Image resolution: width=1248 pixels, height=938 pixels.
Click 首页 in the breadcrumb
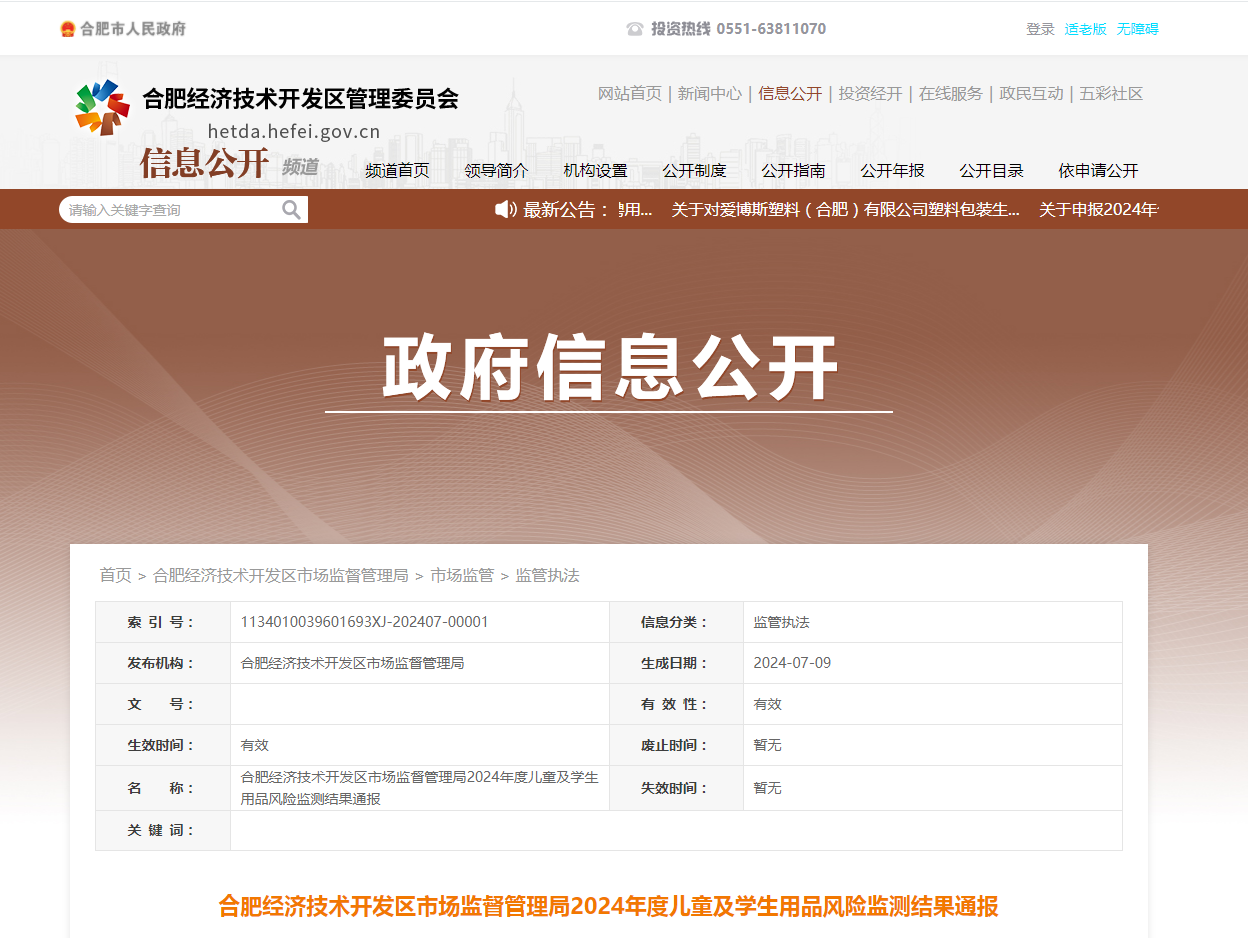coord(115,575)
